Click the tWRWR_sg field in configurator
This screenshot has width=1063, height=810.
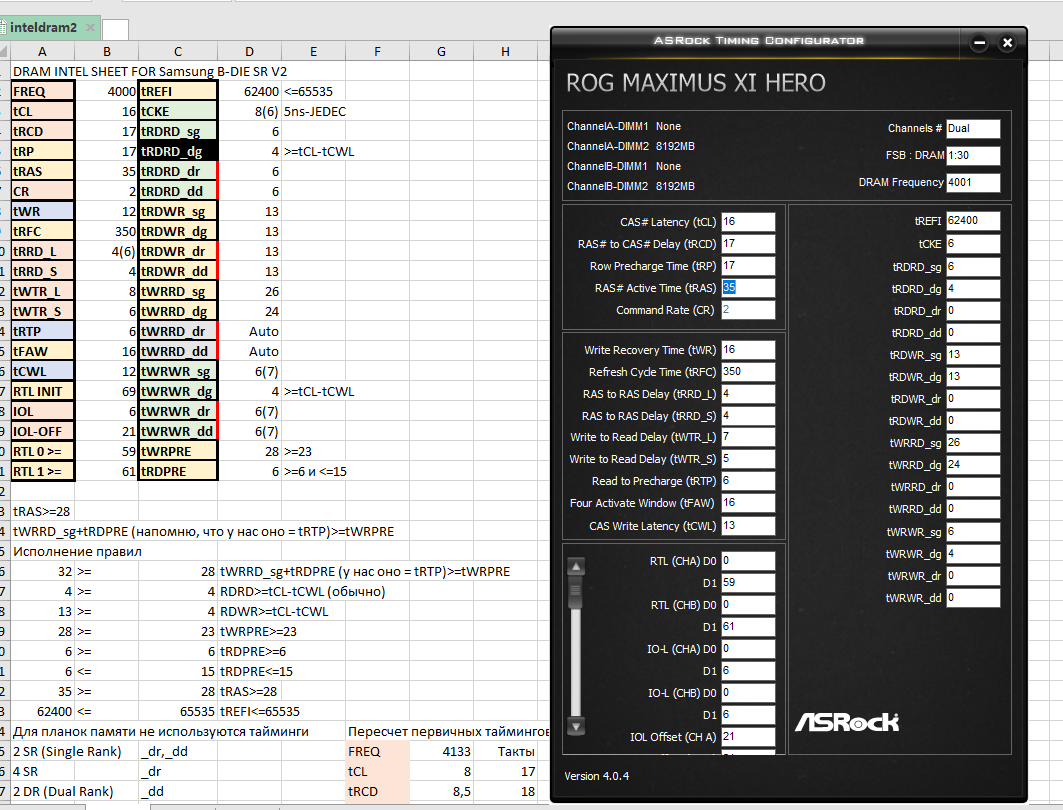point(973,532)
